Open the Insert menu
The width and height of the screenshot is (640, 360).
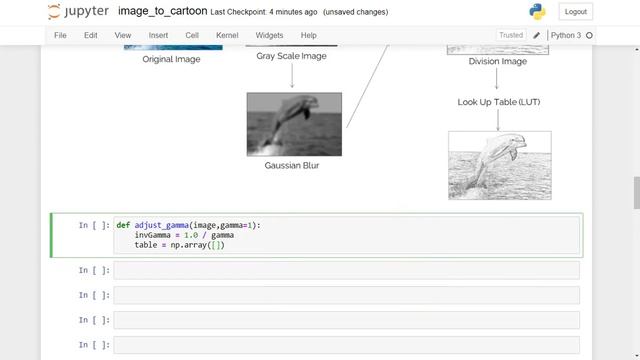click(x=158, y=36)
